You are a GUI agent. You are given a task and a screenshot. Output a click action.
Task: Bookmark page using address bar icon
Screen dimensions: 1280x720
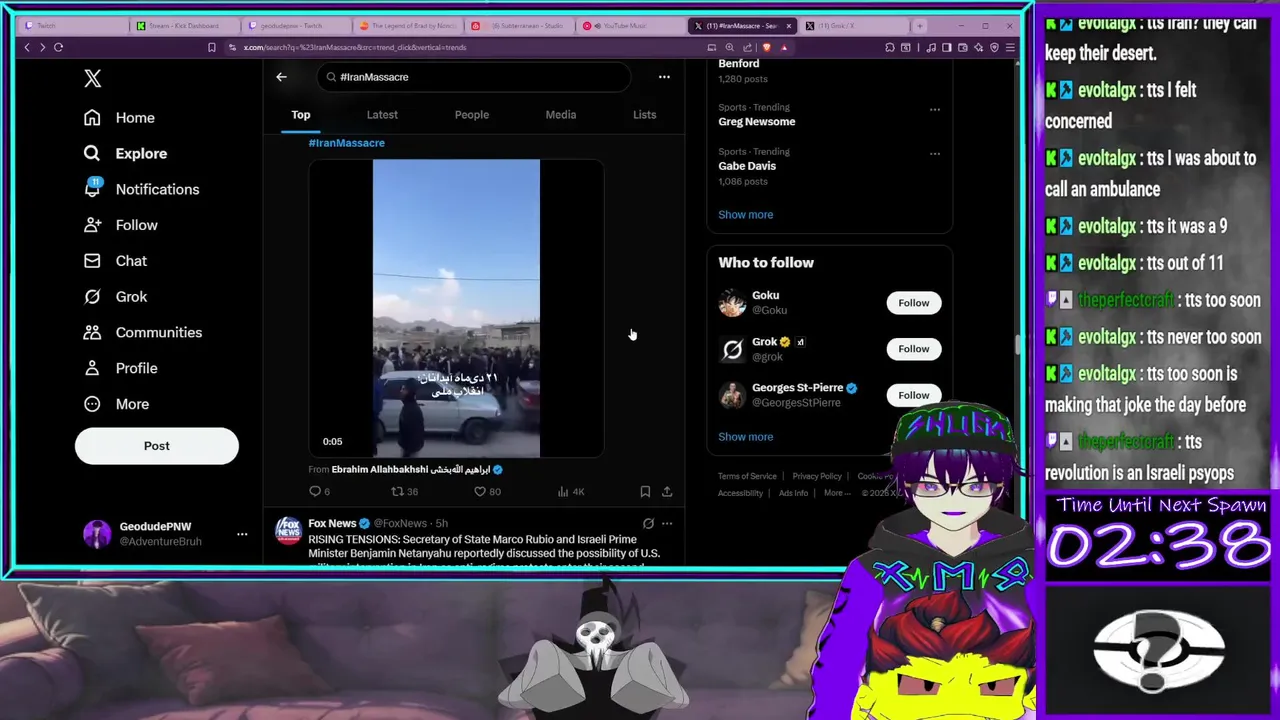point(211,47)
